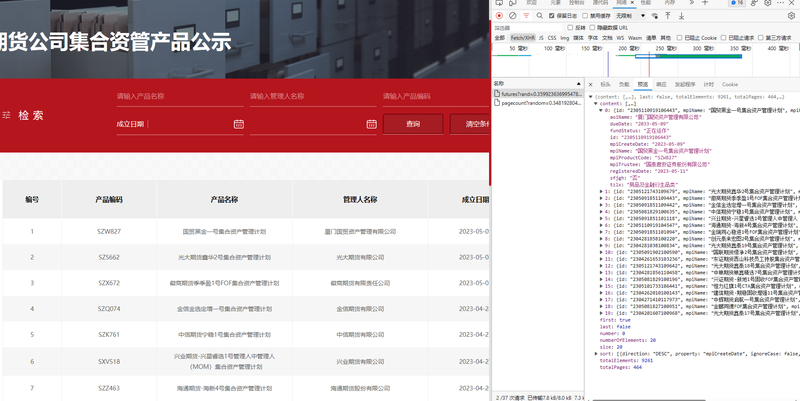Viewport: 800px width, 401px height.
Task: Open the 无限制 throttling dropdown
Action: point(631,16)
